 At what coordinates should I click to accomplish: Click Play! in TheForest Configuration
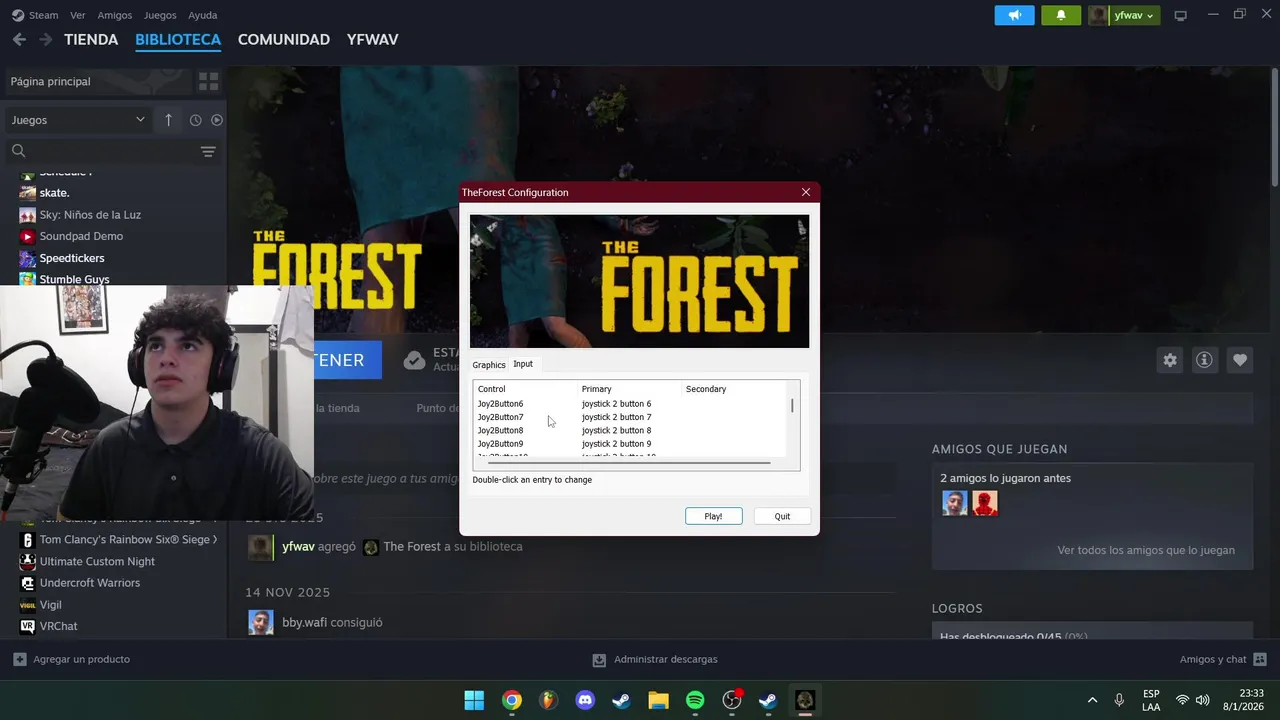tap(713, 516)
